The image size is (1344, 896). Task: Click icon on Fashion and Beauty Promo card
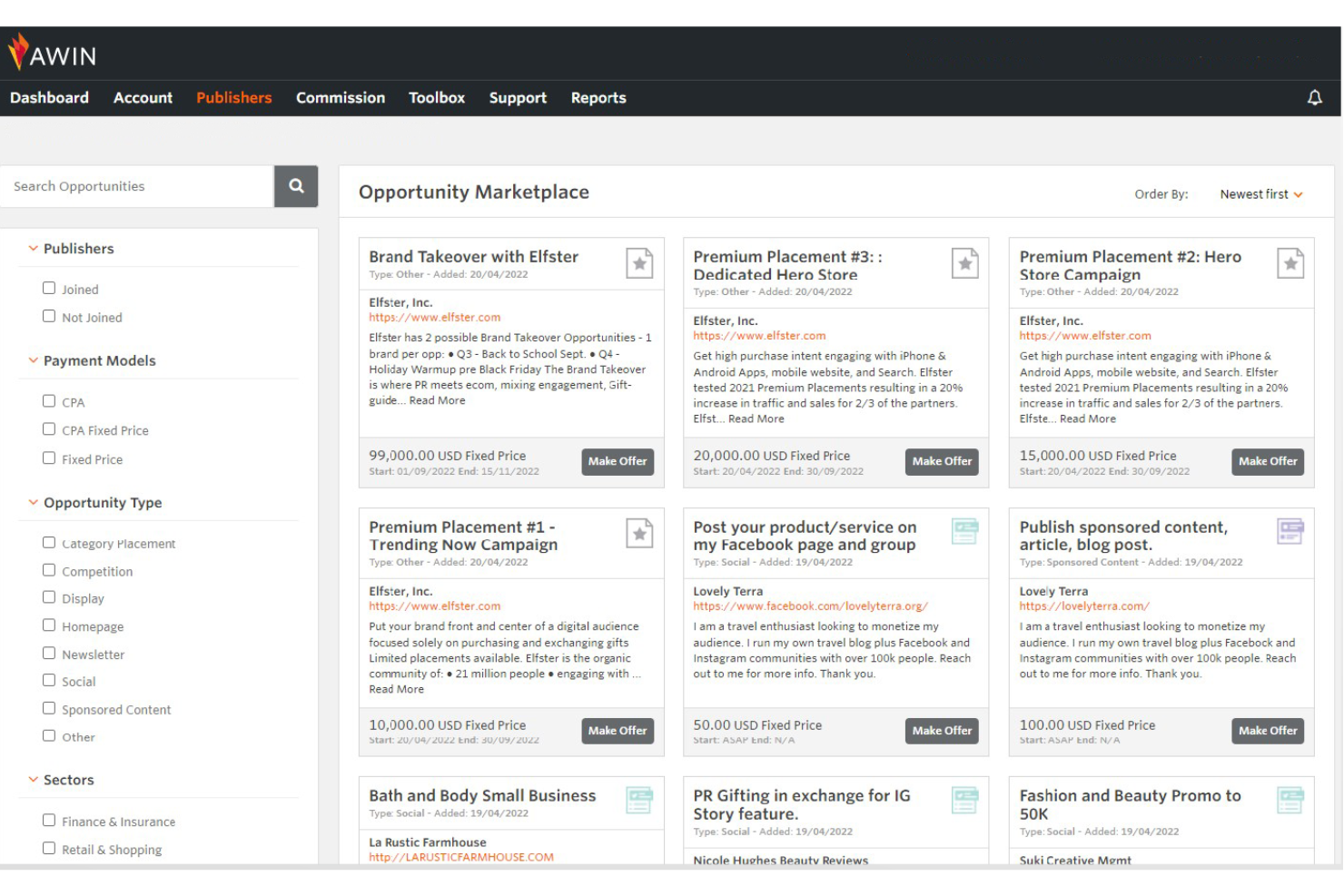click(1290, 801)
